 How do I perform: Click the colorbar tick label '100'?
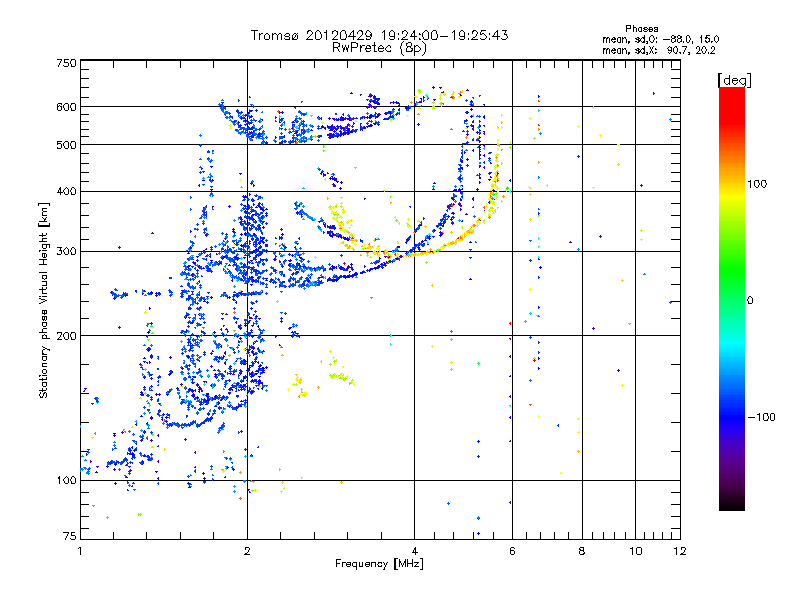757,184
